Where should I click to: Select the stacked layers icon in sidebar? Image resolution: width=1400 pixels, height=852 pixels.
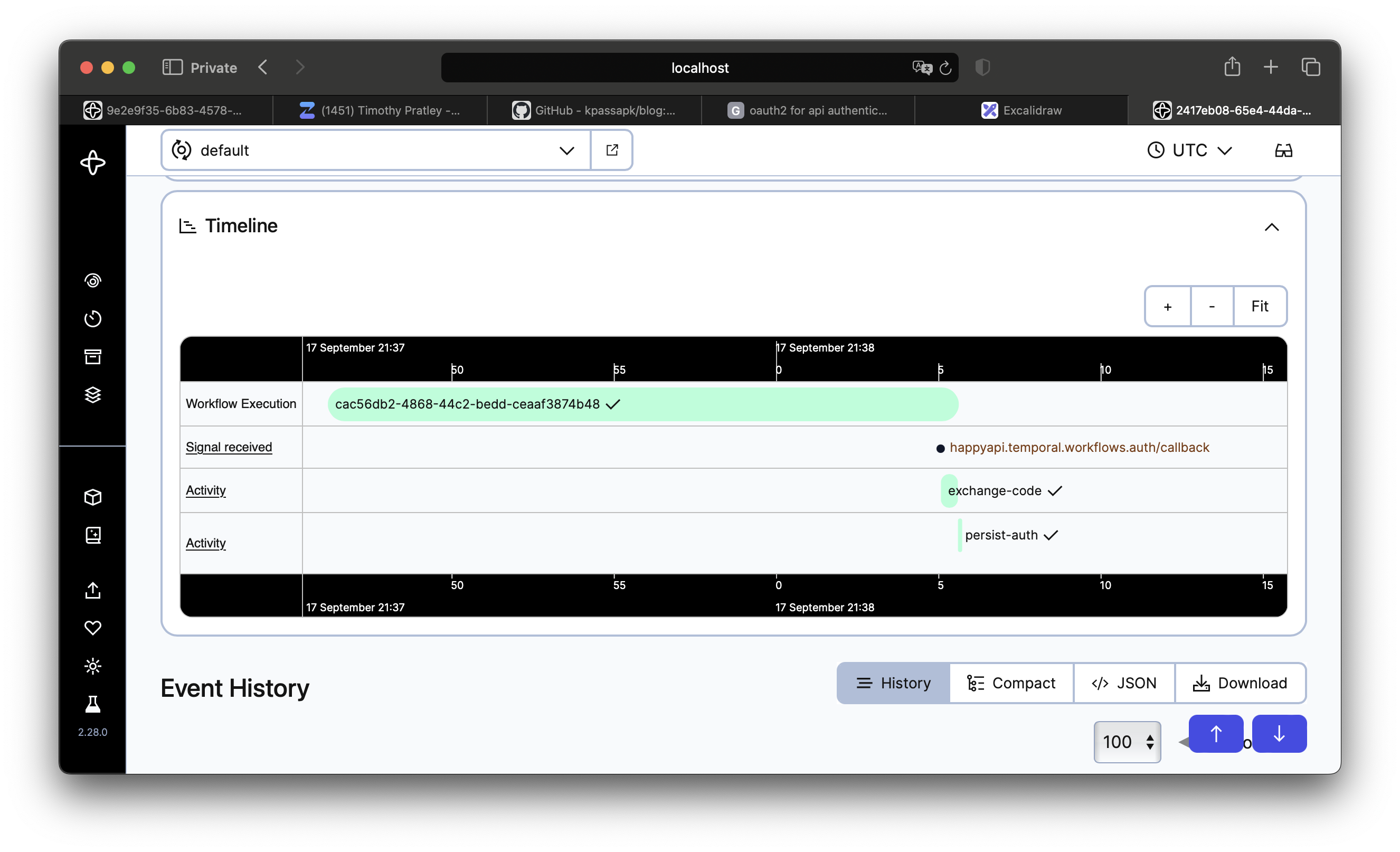coord(94,394)
